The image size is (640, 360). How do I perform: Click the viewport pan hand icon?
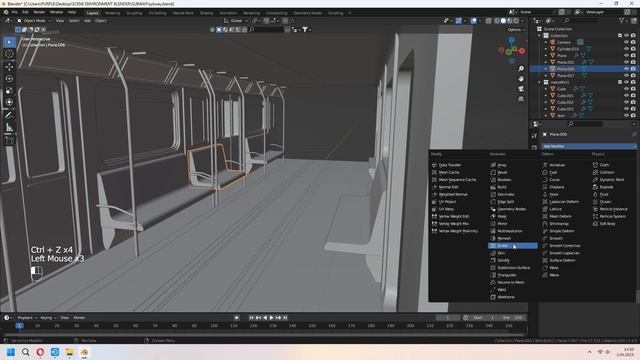click(521, 78)
